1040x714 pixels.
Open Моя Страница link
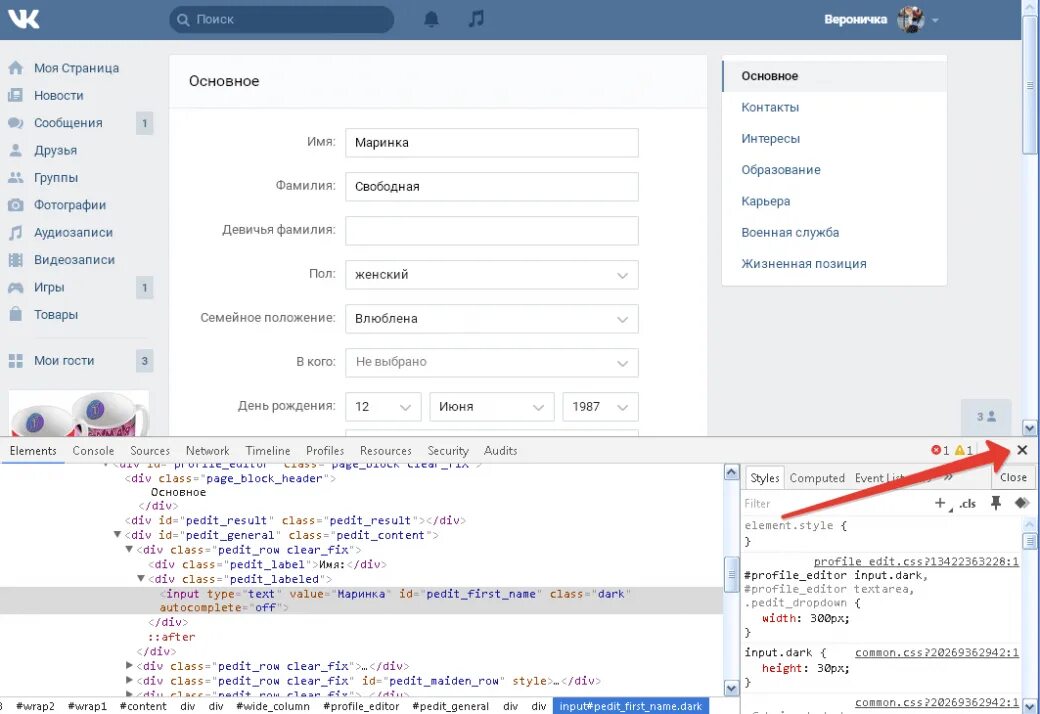[x=76, y=68]
